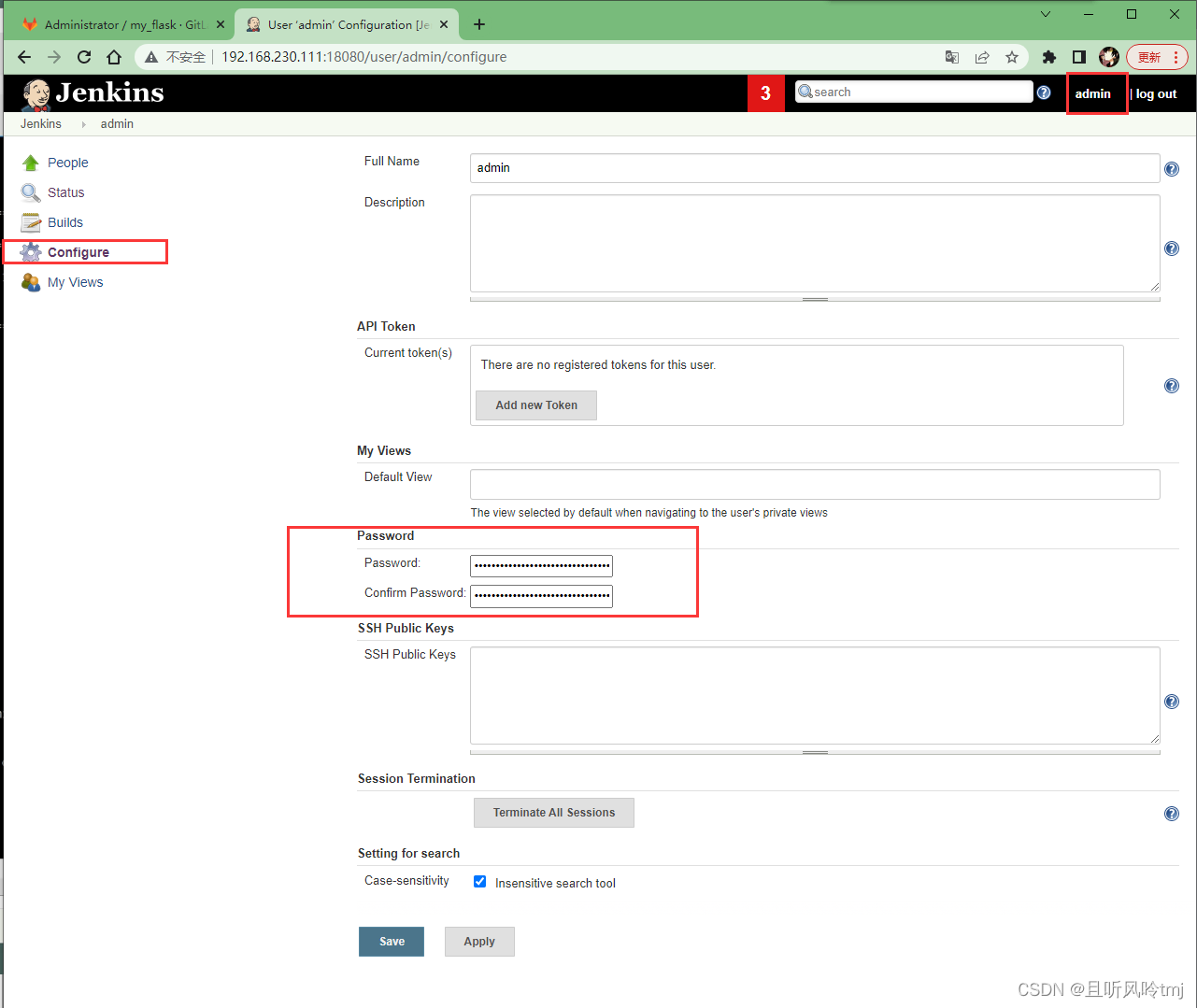Image resolution: width=1197 pixels, height=1008 pixels.
Task: Switch to the Administrator / my_flask GitLab tab
Action: point(123,24)
